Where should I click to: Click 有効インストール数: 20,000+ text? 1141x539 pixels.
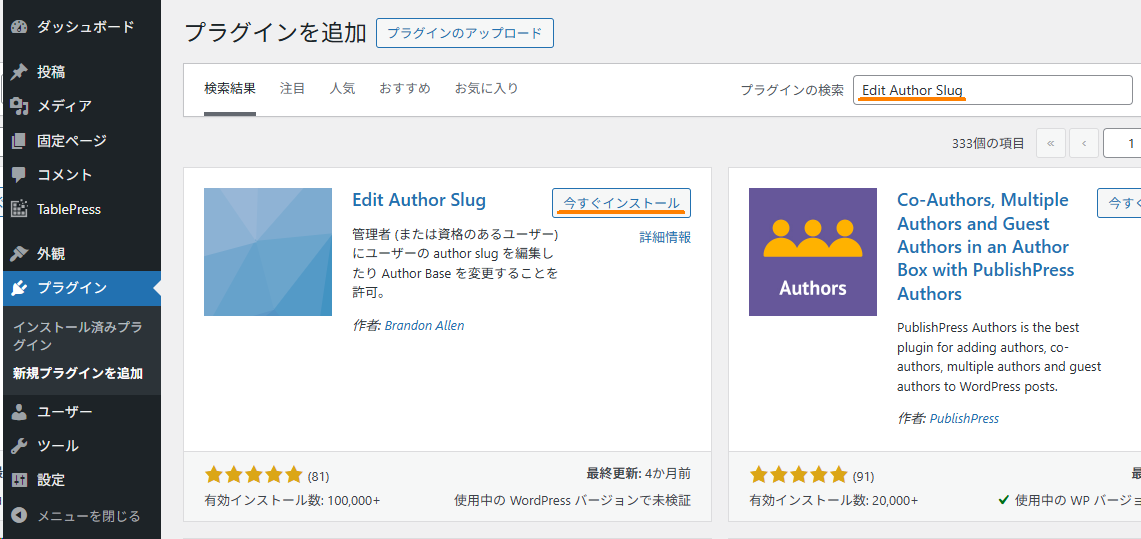coord(834,500)
